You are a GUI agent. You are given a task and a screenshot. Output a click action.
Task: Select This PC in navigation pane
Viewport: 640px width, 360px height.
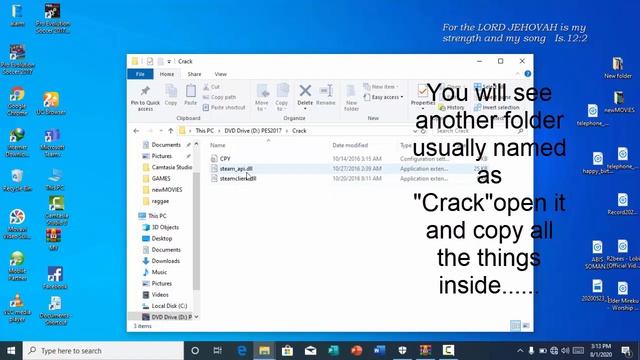pos(157,216)
